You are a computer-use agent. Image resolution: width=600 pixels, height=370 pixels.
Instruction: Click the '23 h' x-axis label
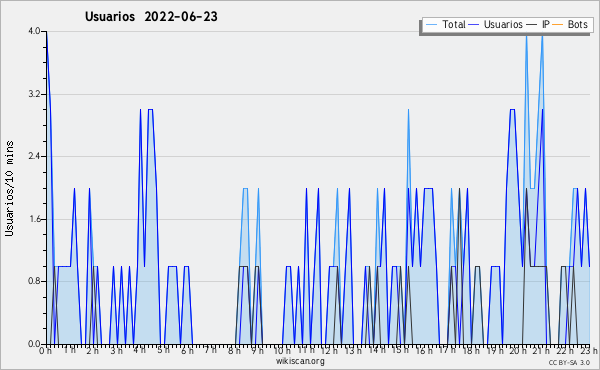pos(589,350)
